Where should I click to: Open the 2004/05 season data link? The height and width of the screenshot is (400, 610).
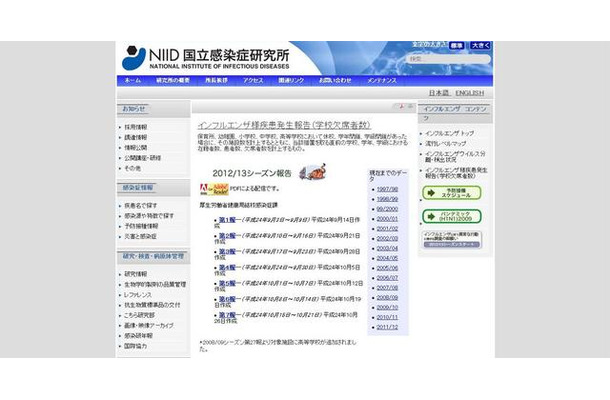click(387, 258)
